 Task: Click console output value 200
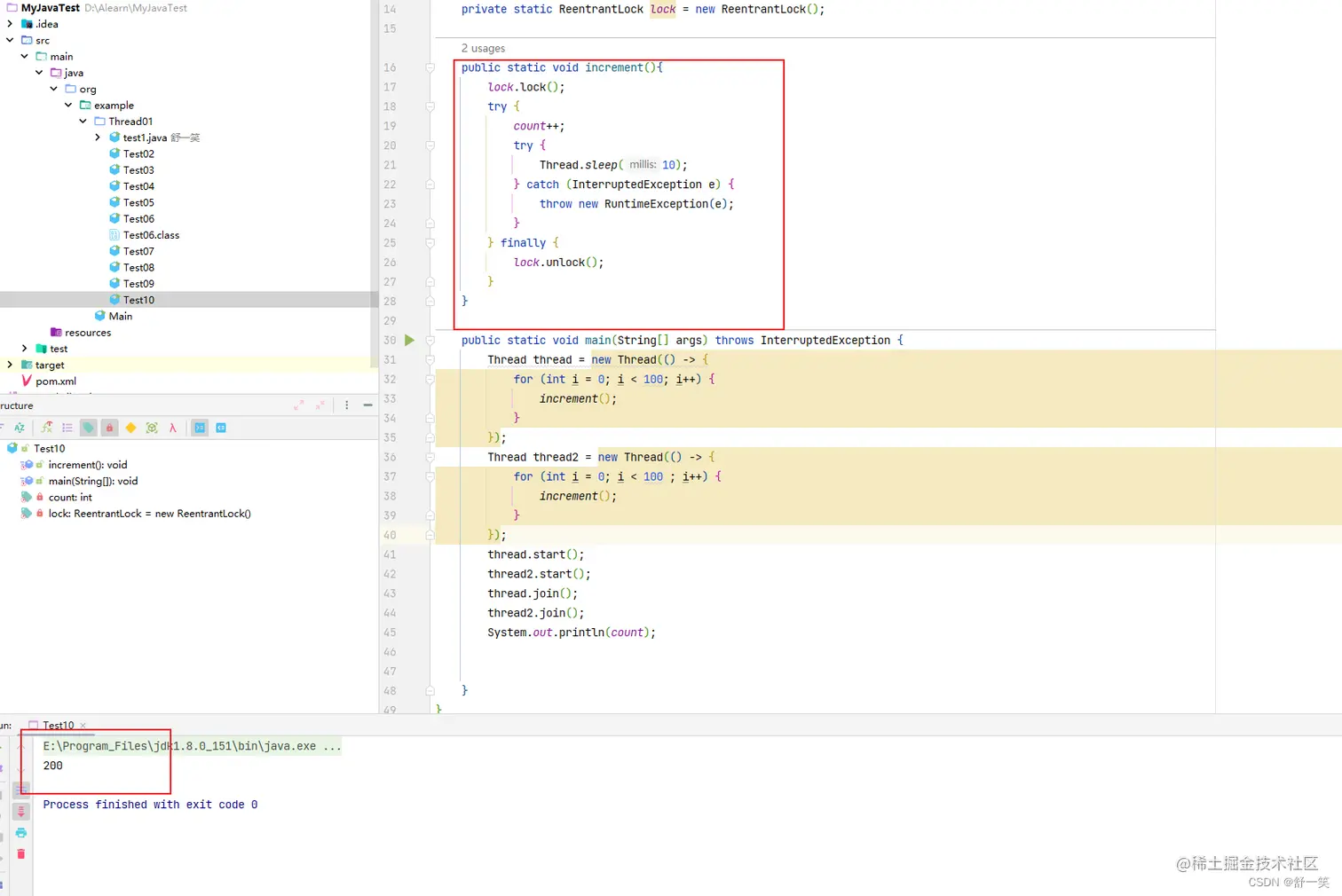(53, 766)
